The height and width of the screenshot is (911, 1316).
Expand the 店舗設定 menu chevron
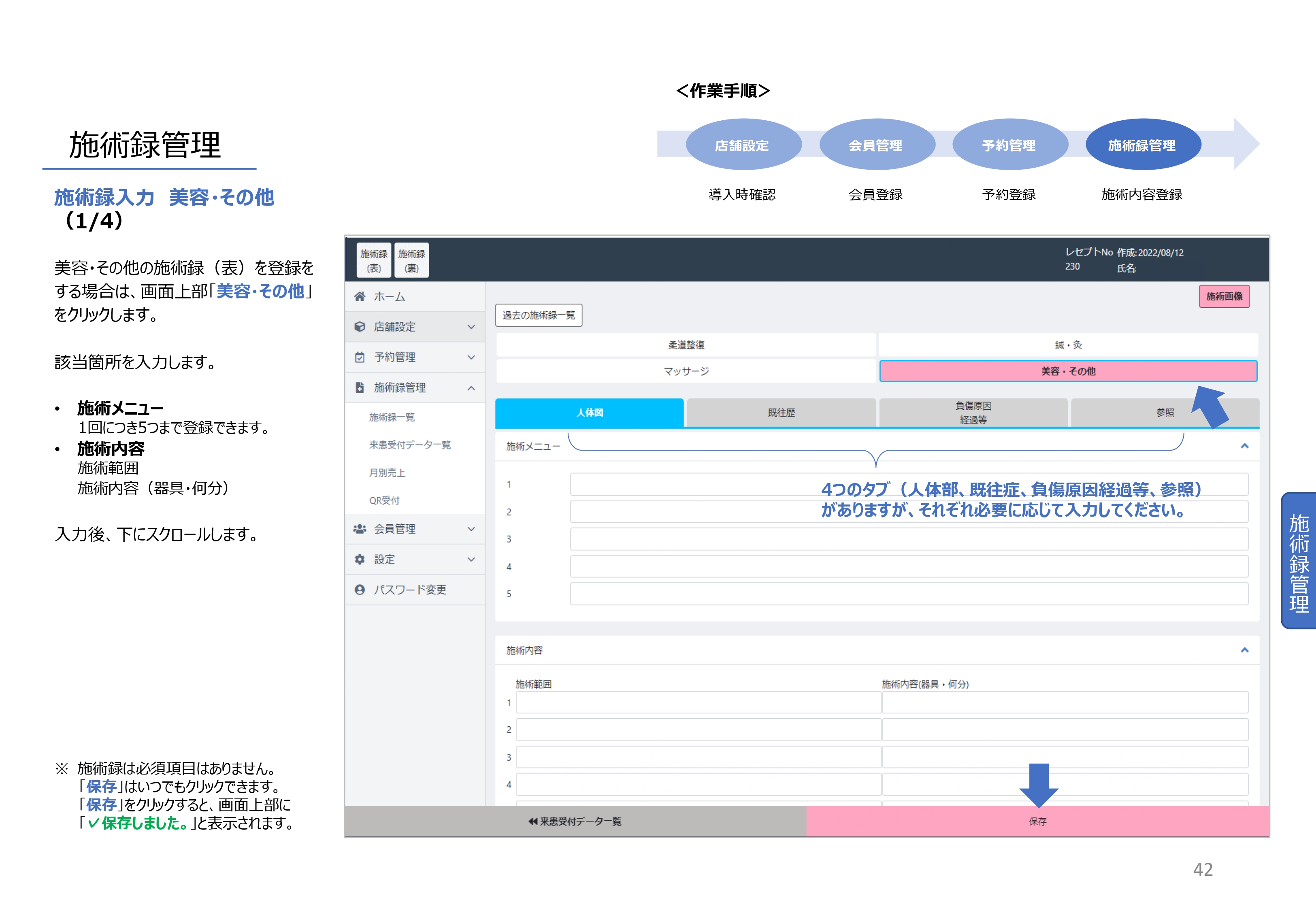tap(471, 327)
